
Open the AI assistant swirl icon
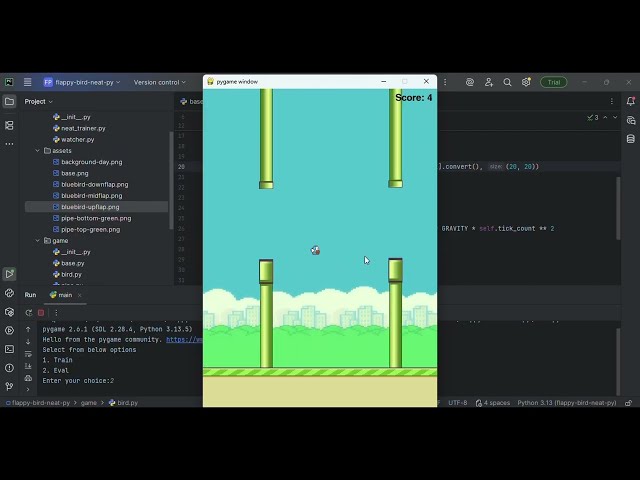point(470,82)
